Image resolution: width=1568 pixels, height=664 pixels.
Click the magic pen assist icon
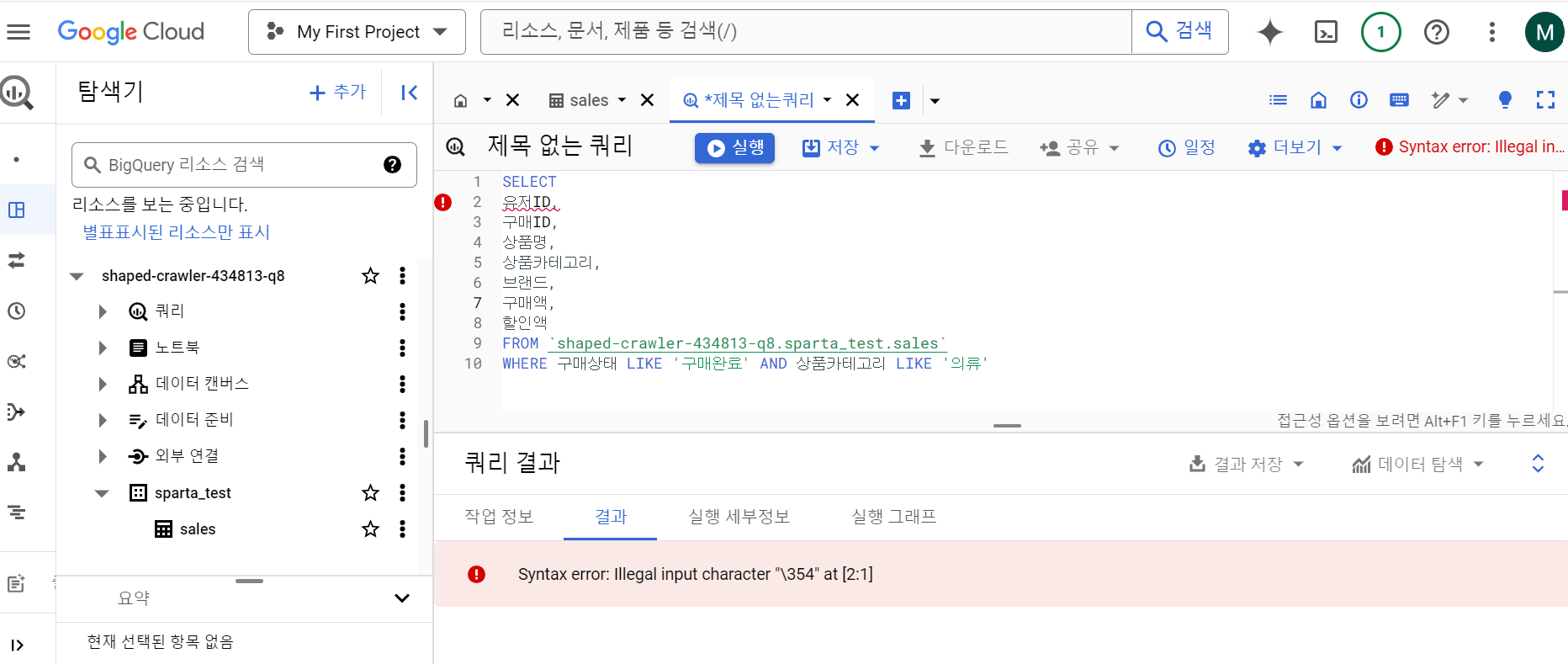click(1441, 100)
